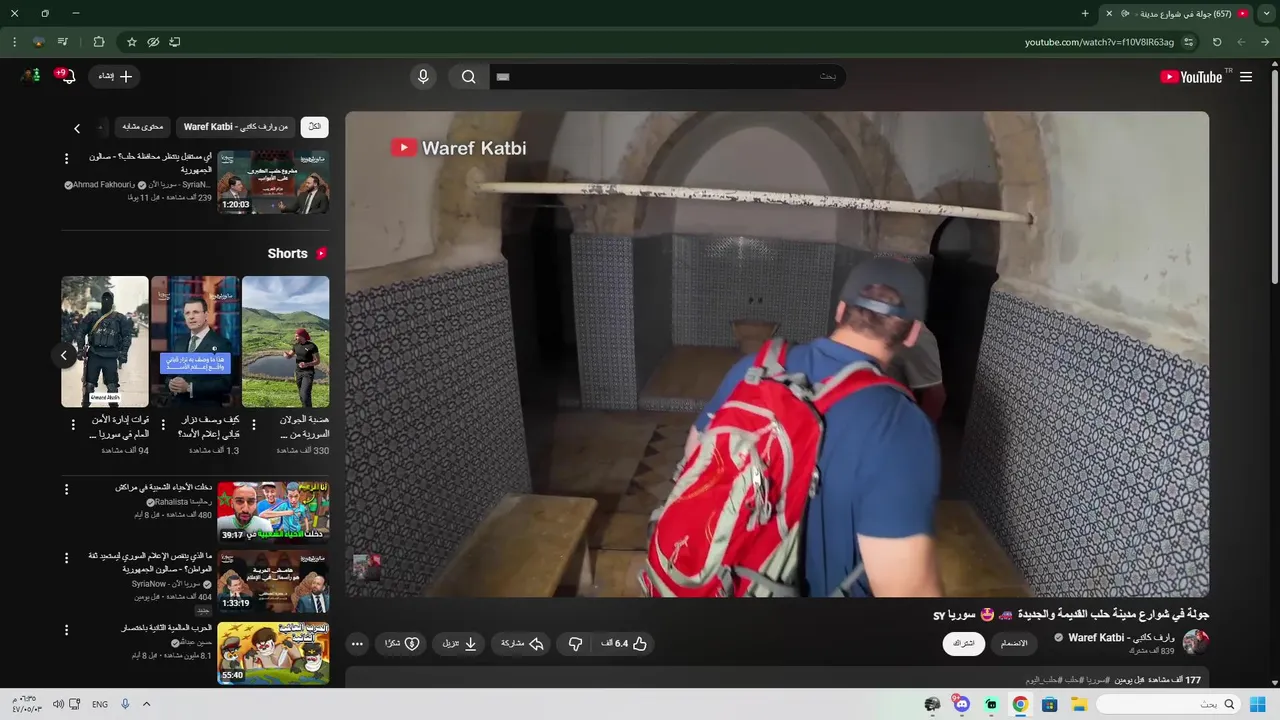
Task: Open the Golan Heights short thumbnail
Action: pos(285,342)
